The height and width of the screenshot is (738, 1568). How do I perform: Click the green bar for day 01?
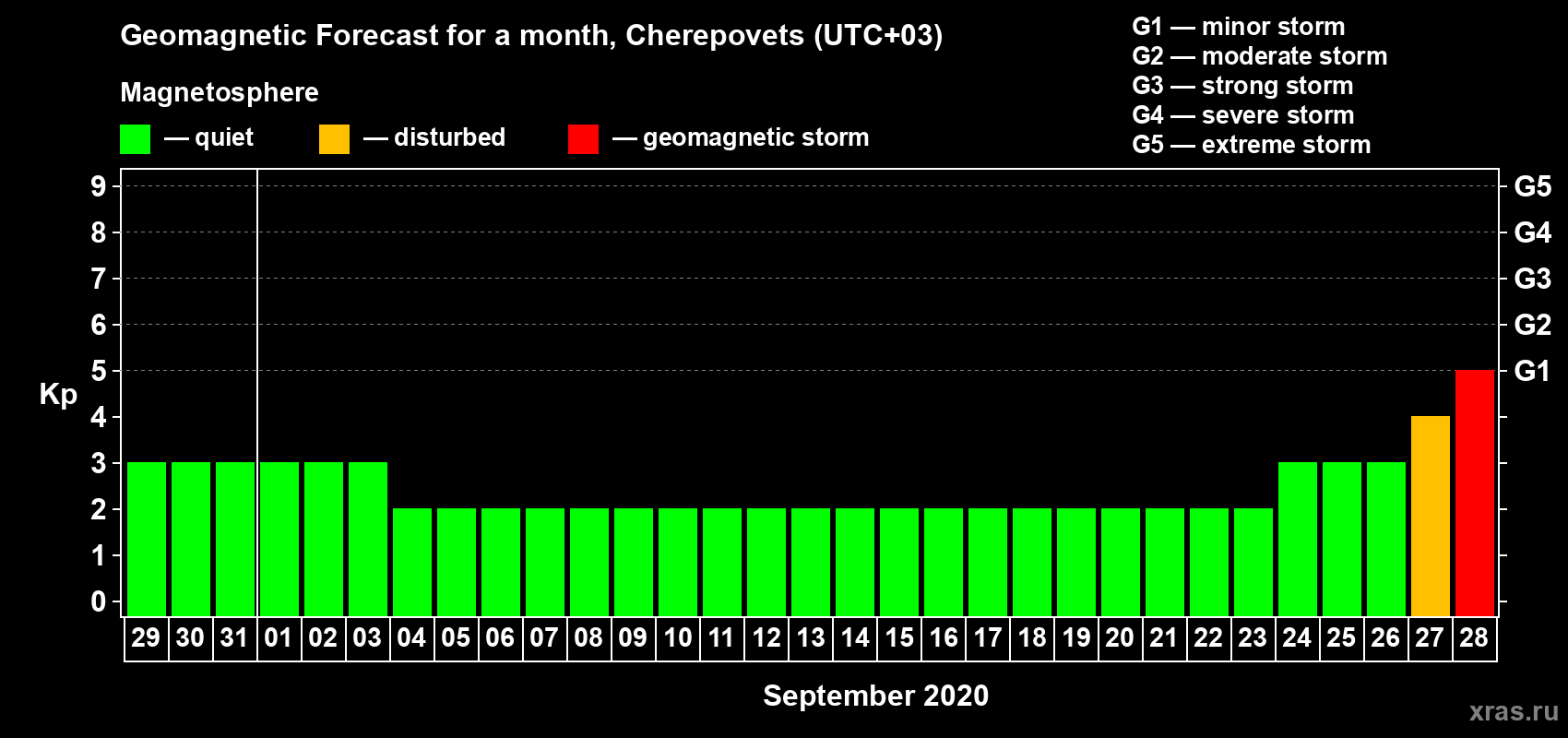click(279, 539)
